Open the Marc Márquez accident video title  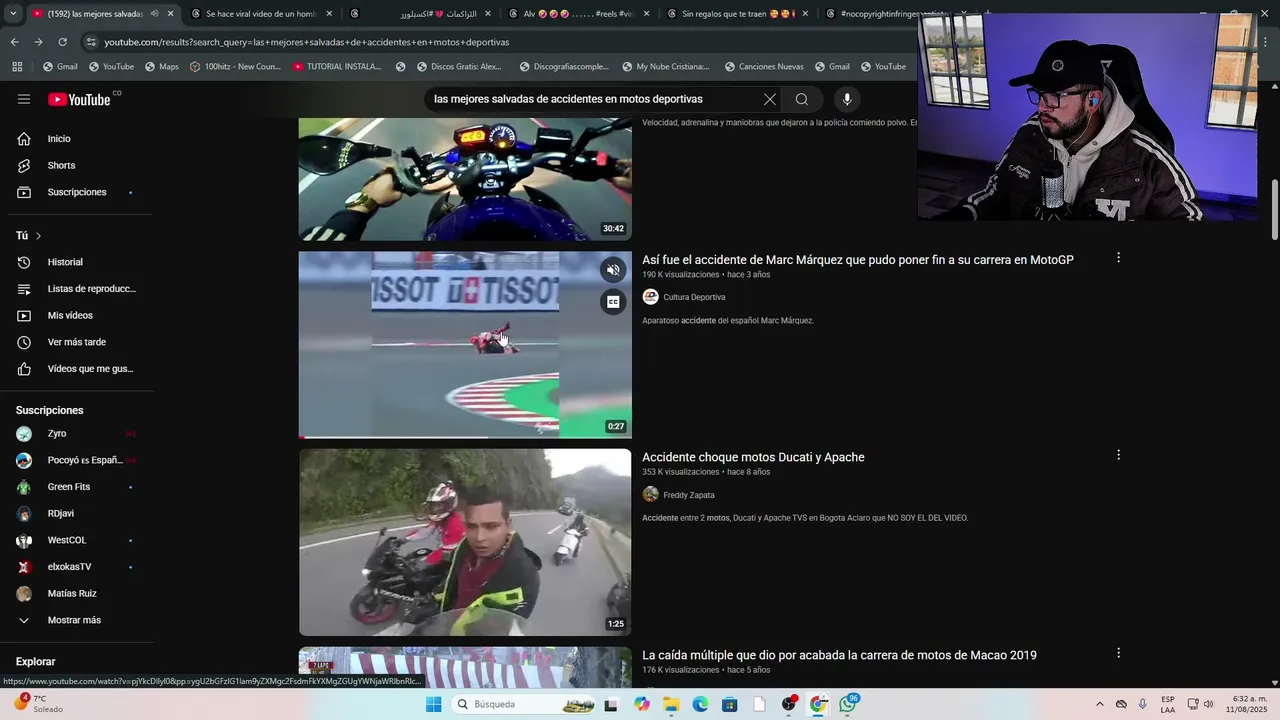tap(858, 260)
